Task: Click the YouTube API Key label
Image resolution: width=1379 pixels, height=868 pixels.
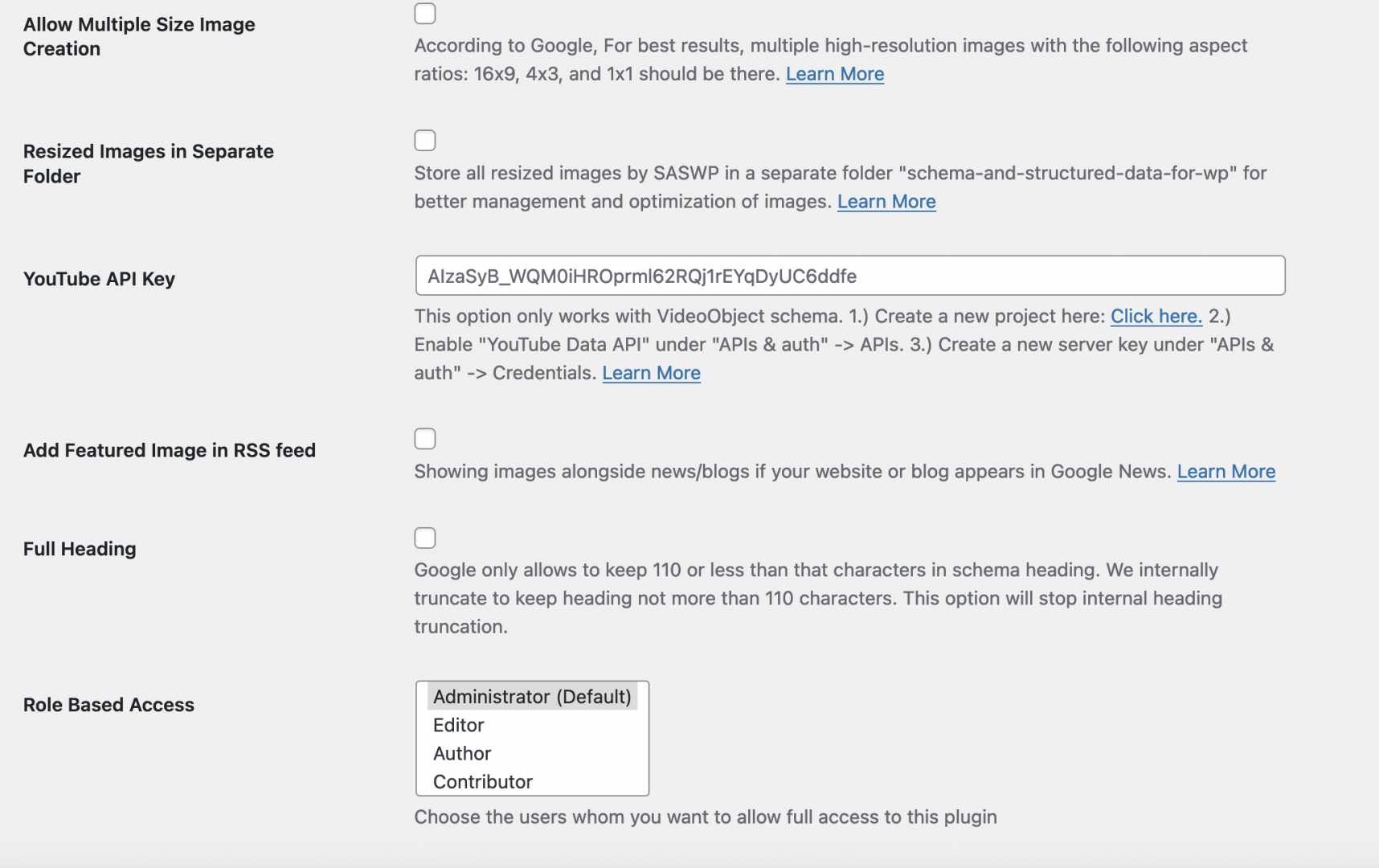Action: point(99,279)
